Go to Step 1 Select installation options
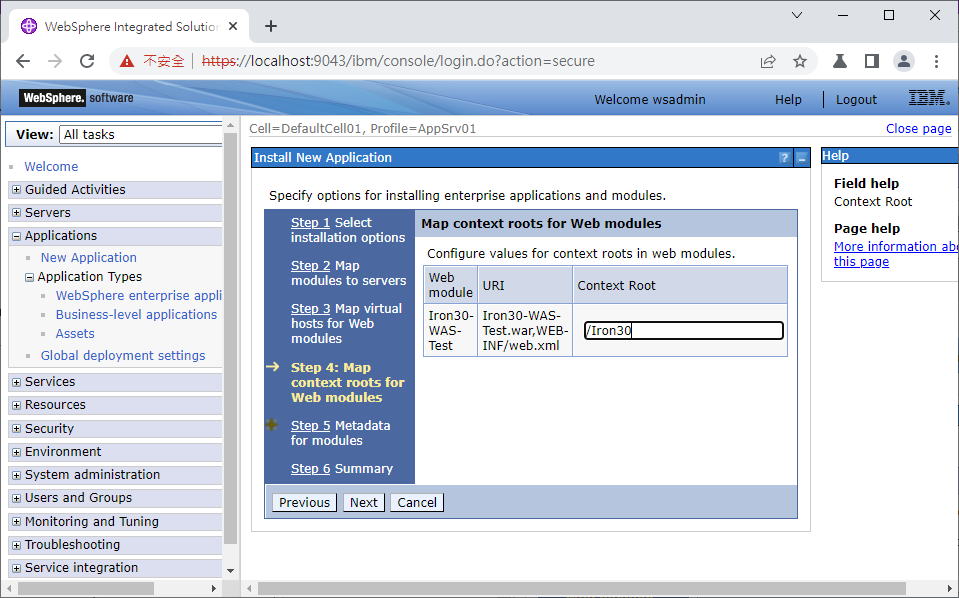Screen dimensions: 959x598 coord(310,223)
